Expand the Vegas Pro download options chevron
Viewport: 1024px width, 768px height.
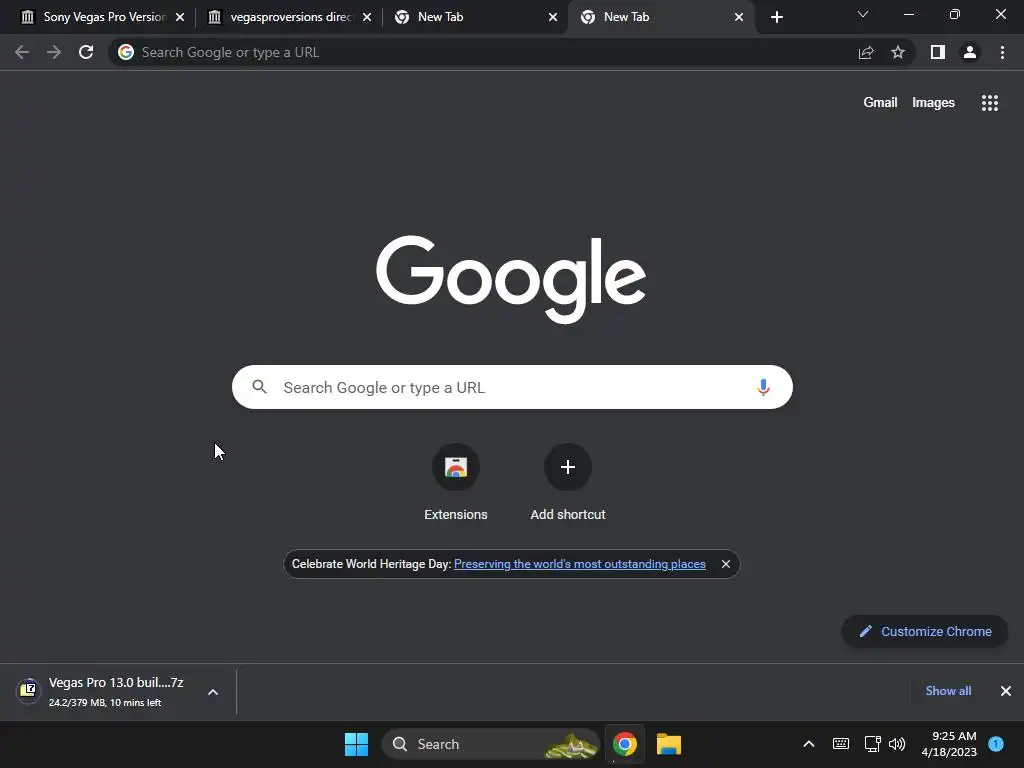click(213, 692)
